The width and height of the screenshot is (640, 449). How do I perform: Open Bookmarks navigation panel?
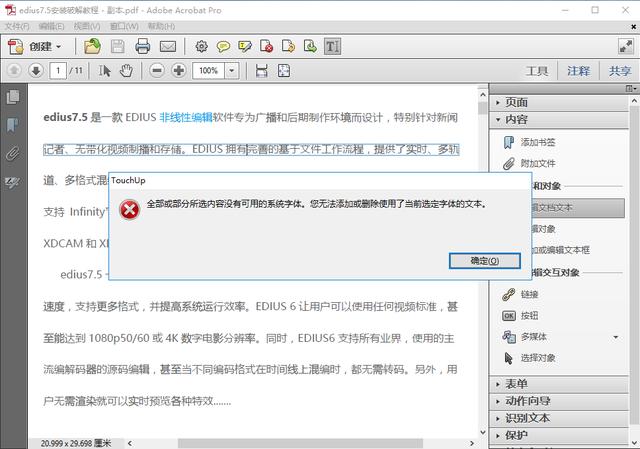(13, 125)
